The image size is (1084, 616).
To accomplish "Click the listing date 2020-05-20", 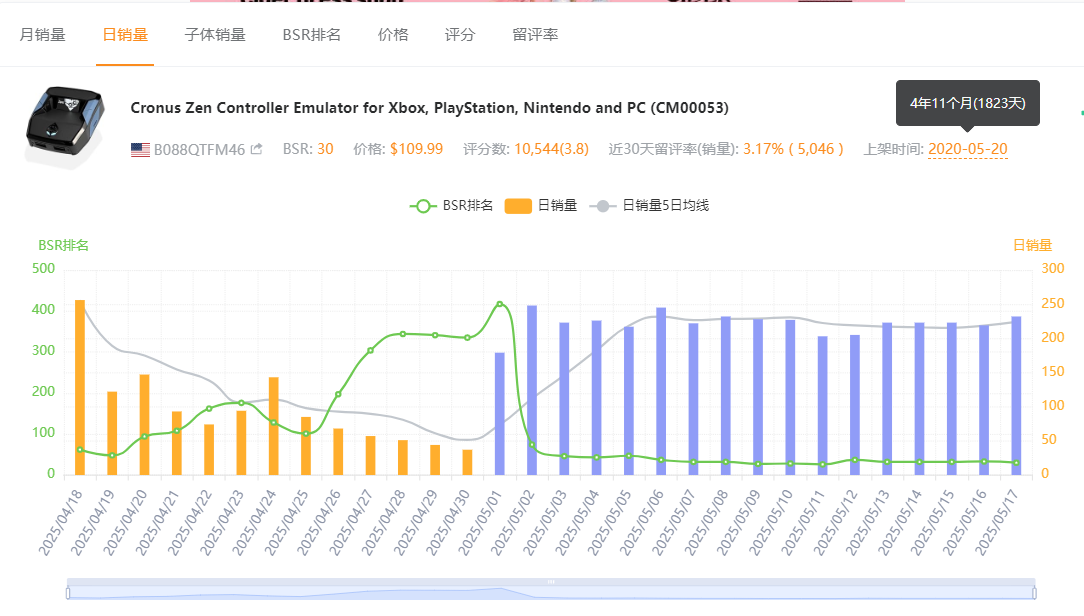I will pyautogui.click(x=967, y=149).
